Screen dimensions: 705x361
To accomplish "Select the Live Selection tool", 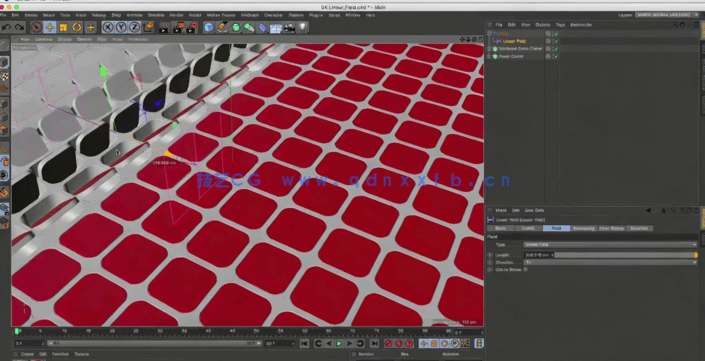I will pyautogui.click(x=36, y=27).
